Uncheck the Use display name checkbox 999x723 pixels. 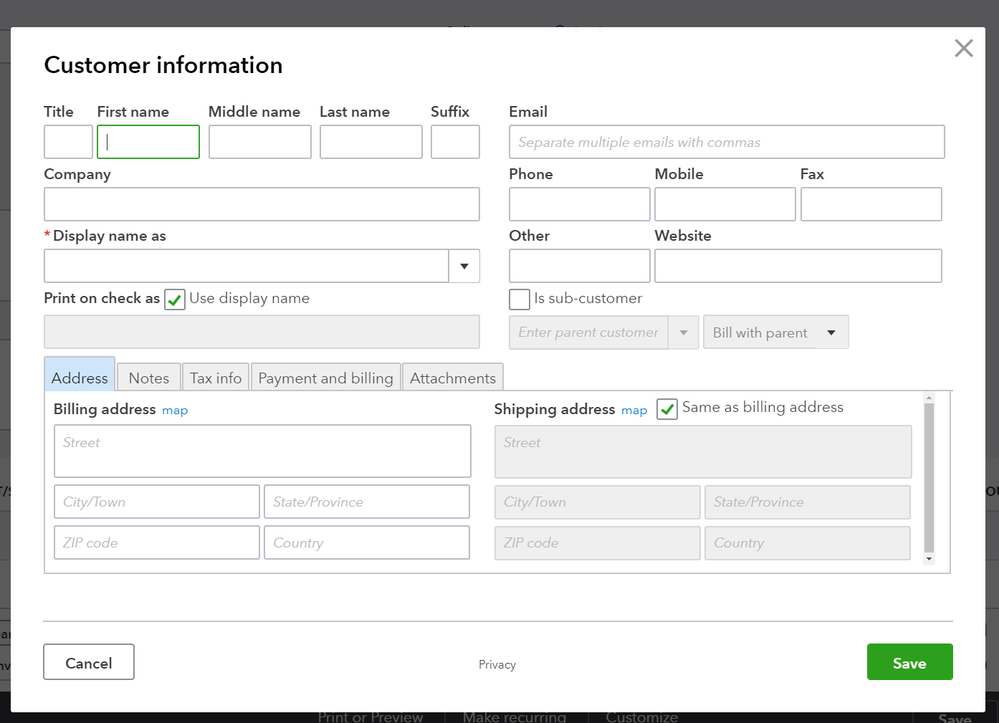point(175,299)
